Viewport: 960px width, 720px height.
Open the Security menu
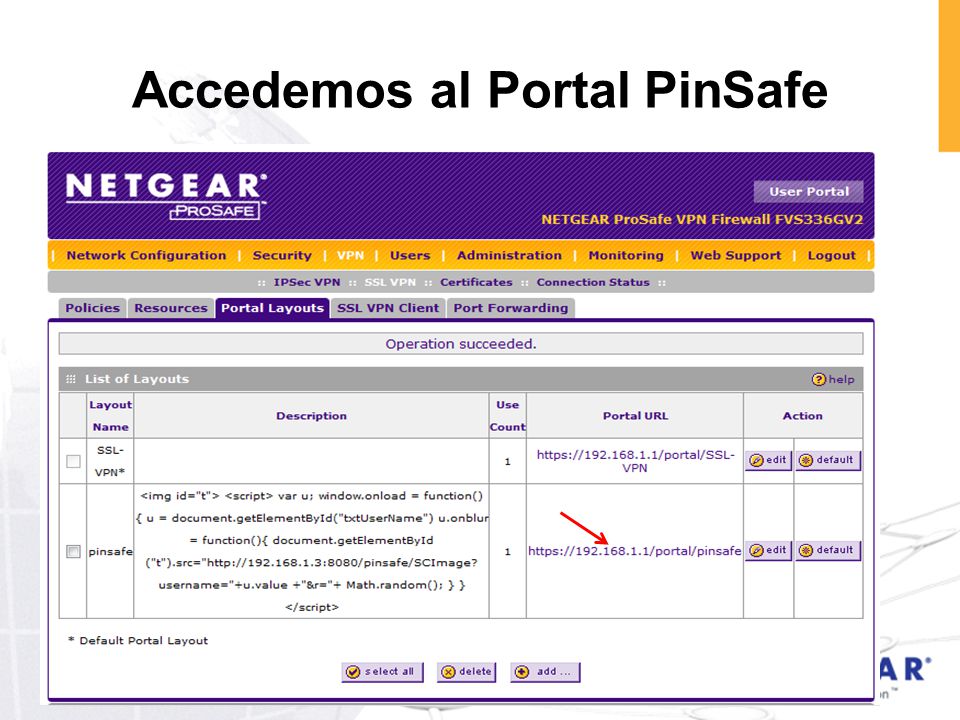pyautogui.click(x=282, y=255)
